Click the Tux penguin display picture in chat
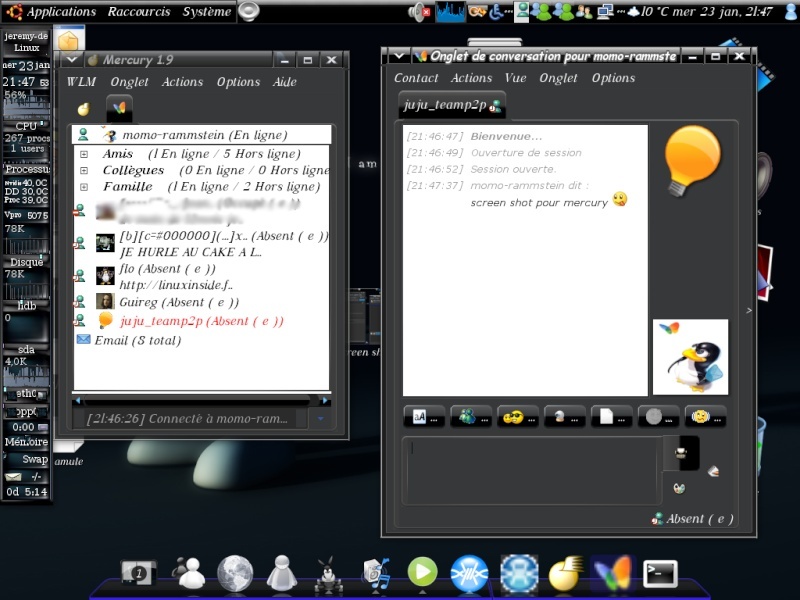This screenshot has height=600, width=800. tap(690, 357)
